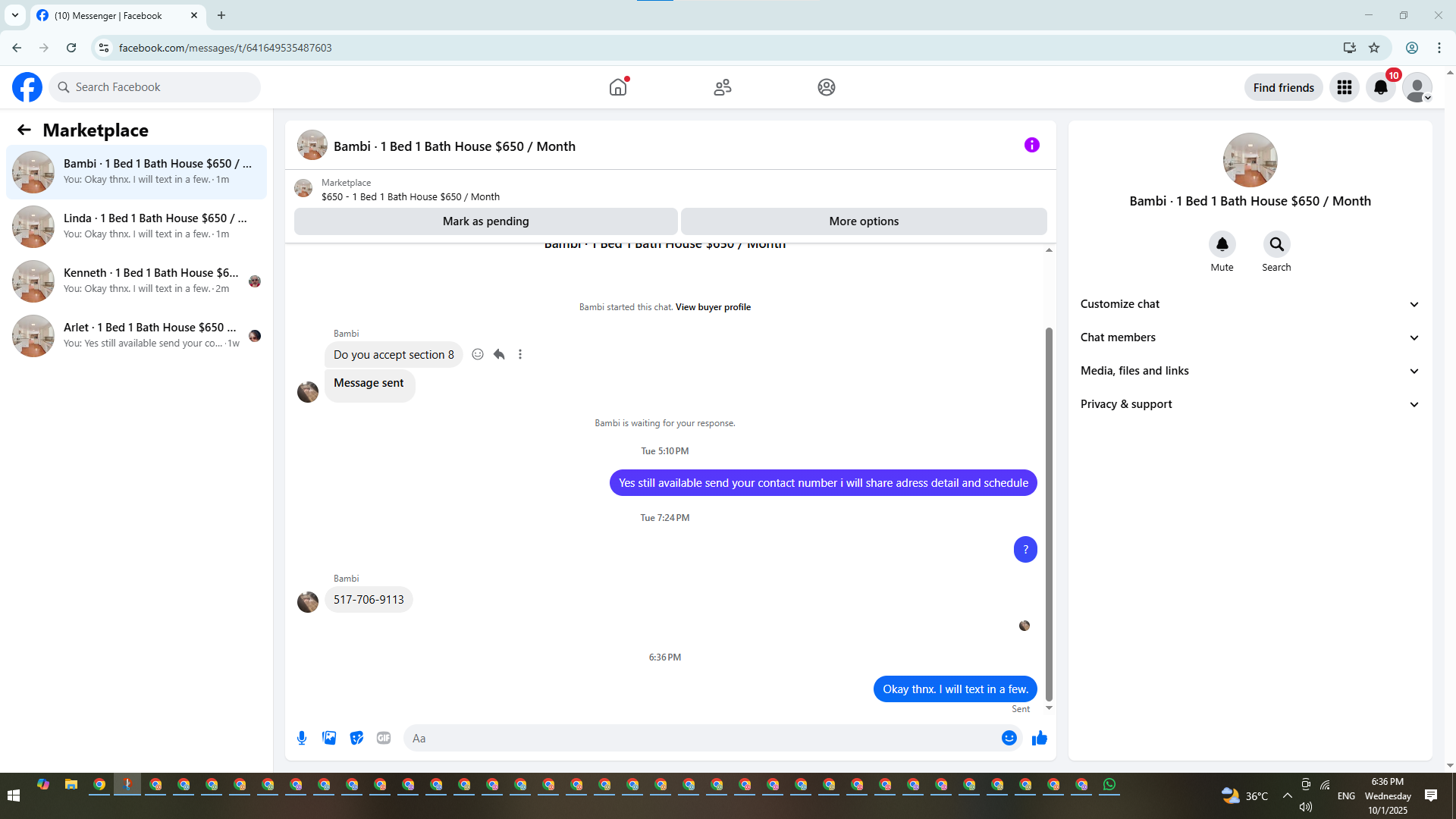Click the large listing photo in right panel

tap(1250, 160)
